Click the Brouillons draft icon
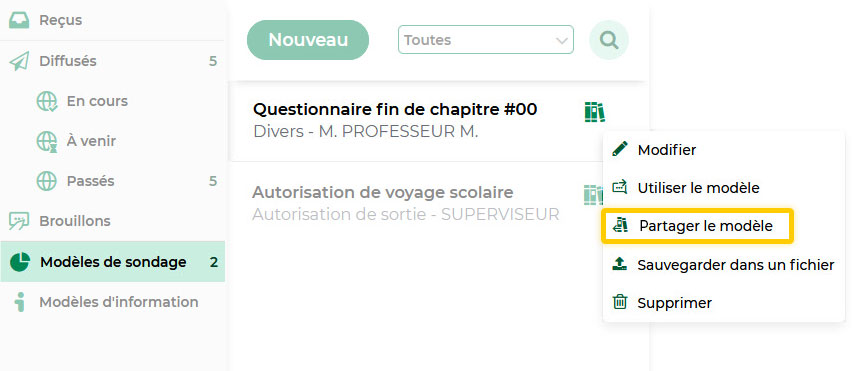 [x=19, y=221]
